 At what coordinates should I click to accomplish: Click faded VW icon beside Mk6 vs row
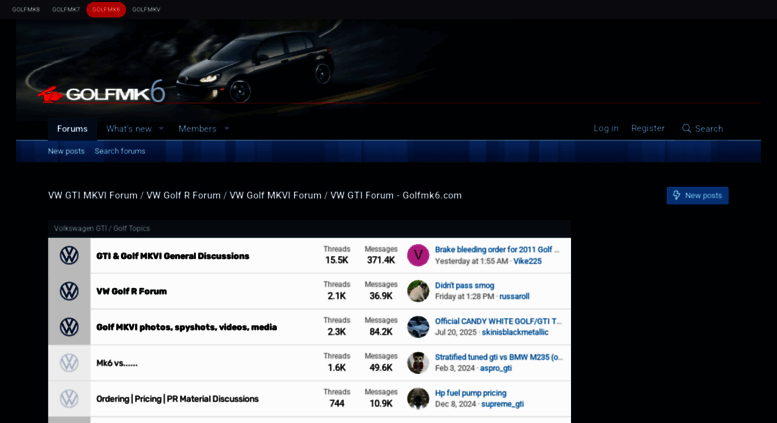click(x=69, y=363)
